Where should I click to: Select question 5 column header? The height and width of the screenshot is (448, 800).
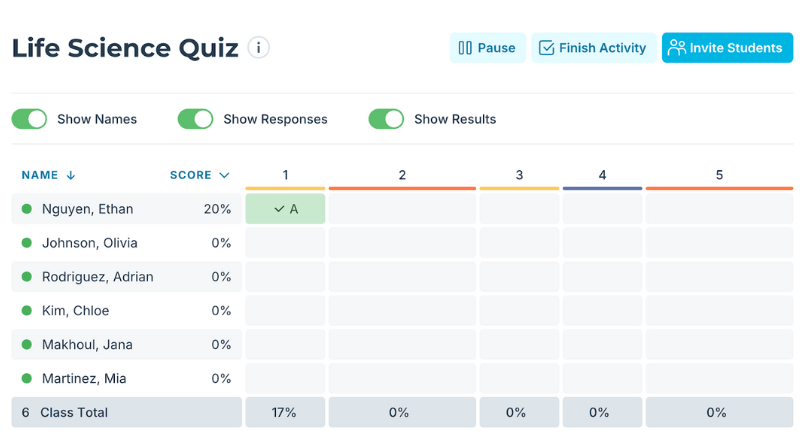(x=719, y=175)
